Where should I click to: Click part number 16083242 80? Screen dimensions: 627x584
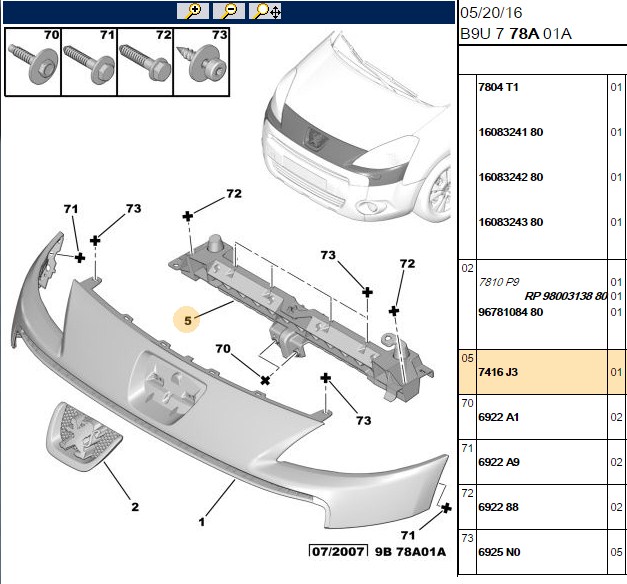(x=511, y=177)
